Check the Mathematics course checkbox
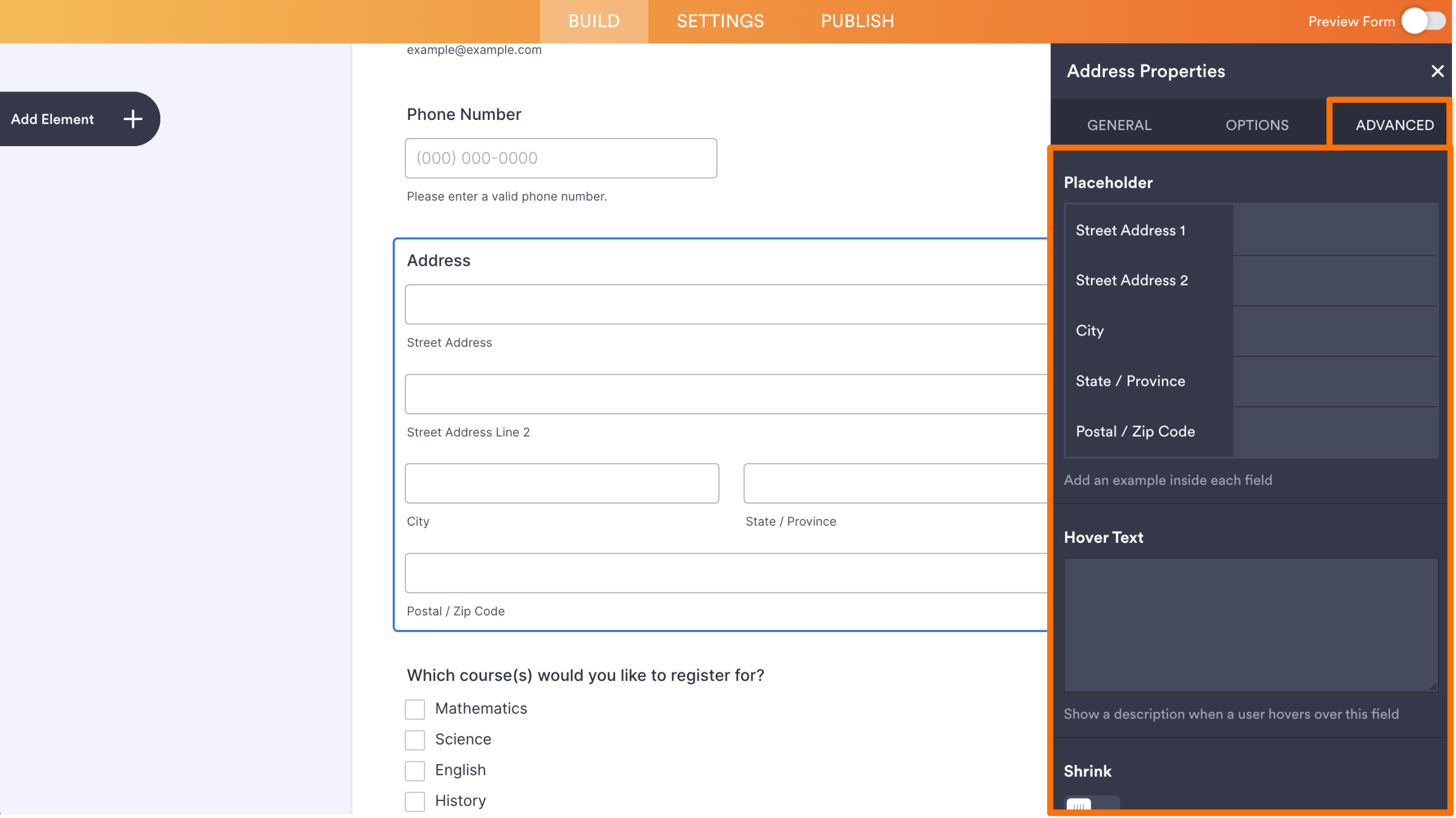This screenshot has width=1456, height=818. coord(415,709)
